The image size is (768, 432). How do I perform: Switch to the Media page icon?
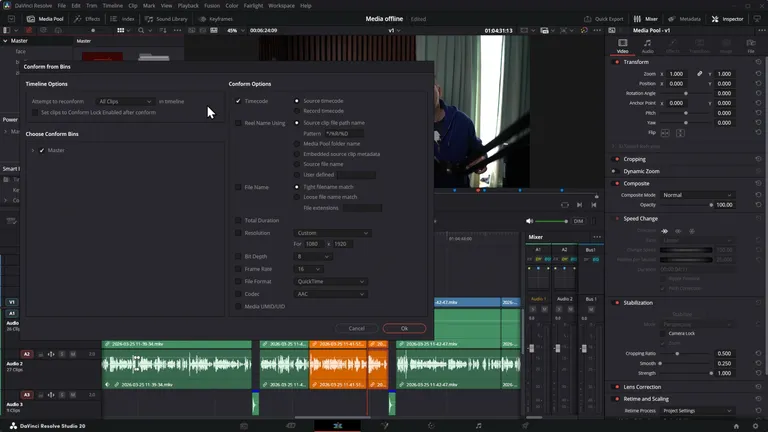tap(244, 426)
